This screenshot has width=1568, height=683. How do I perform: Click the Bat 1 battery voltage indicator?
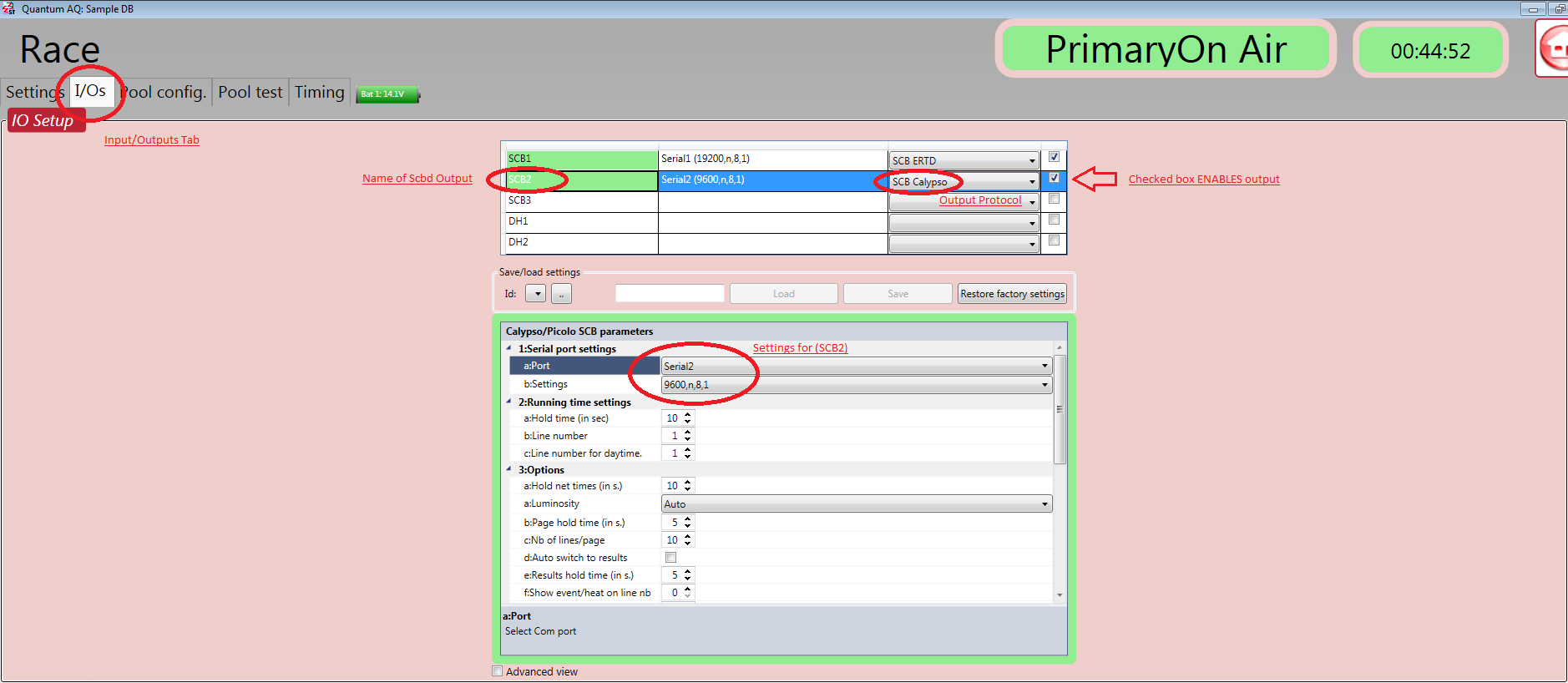[x=387, y=94]
